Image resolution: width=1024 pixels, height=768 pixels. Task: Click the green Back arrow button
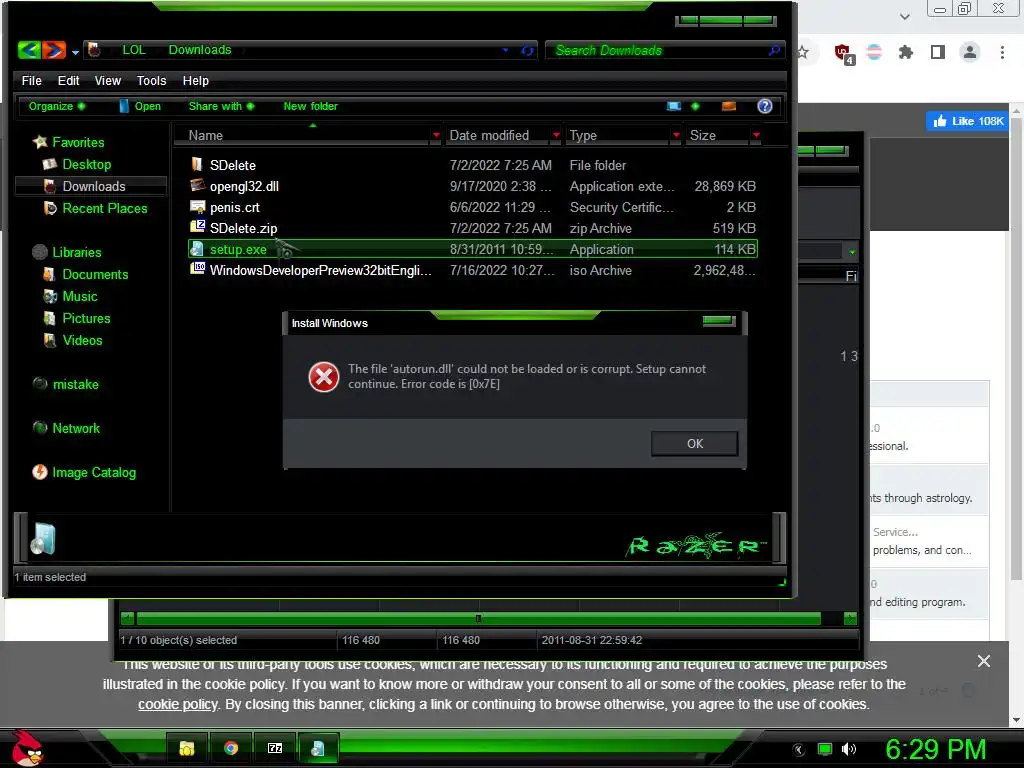pos(29,50)
